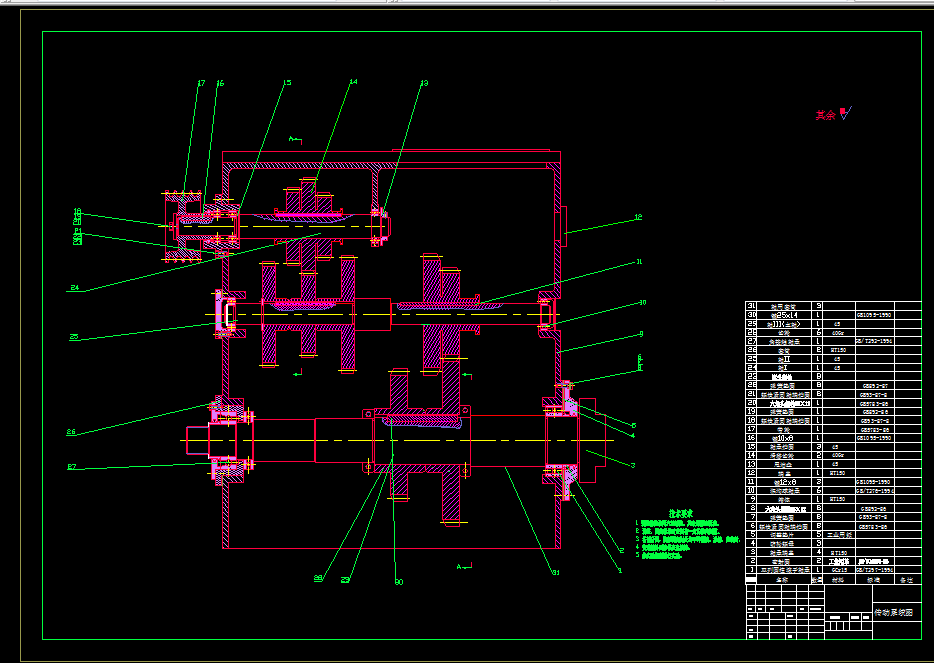Click the GCr15 material cell in row 1
This screenshot has width=934, height=663.
coord(839,570)
